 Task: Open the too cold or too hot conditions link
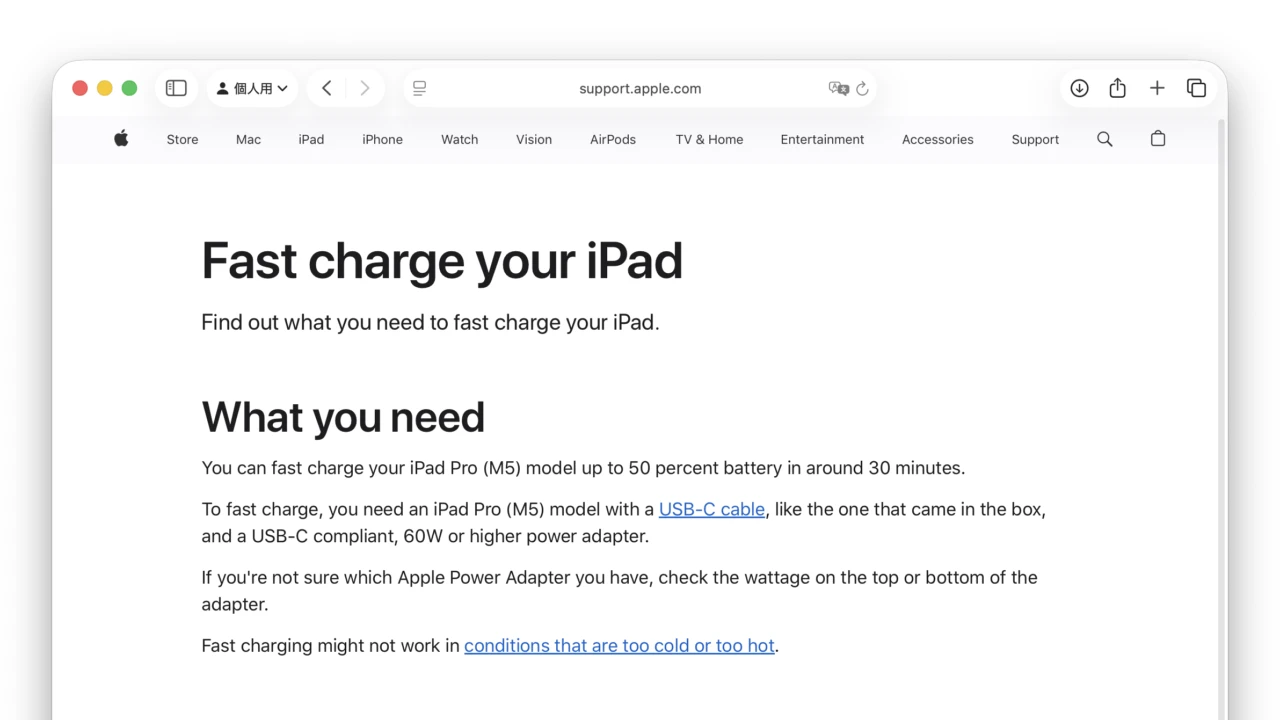tap(619, 645)
